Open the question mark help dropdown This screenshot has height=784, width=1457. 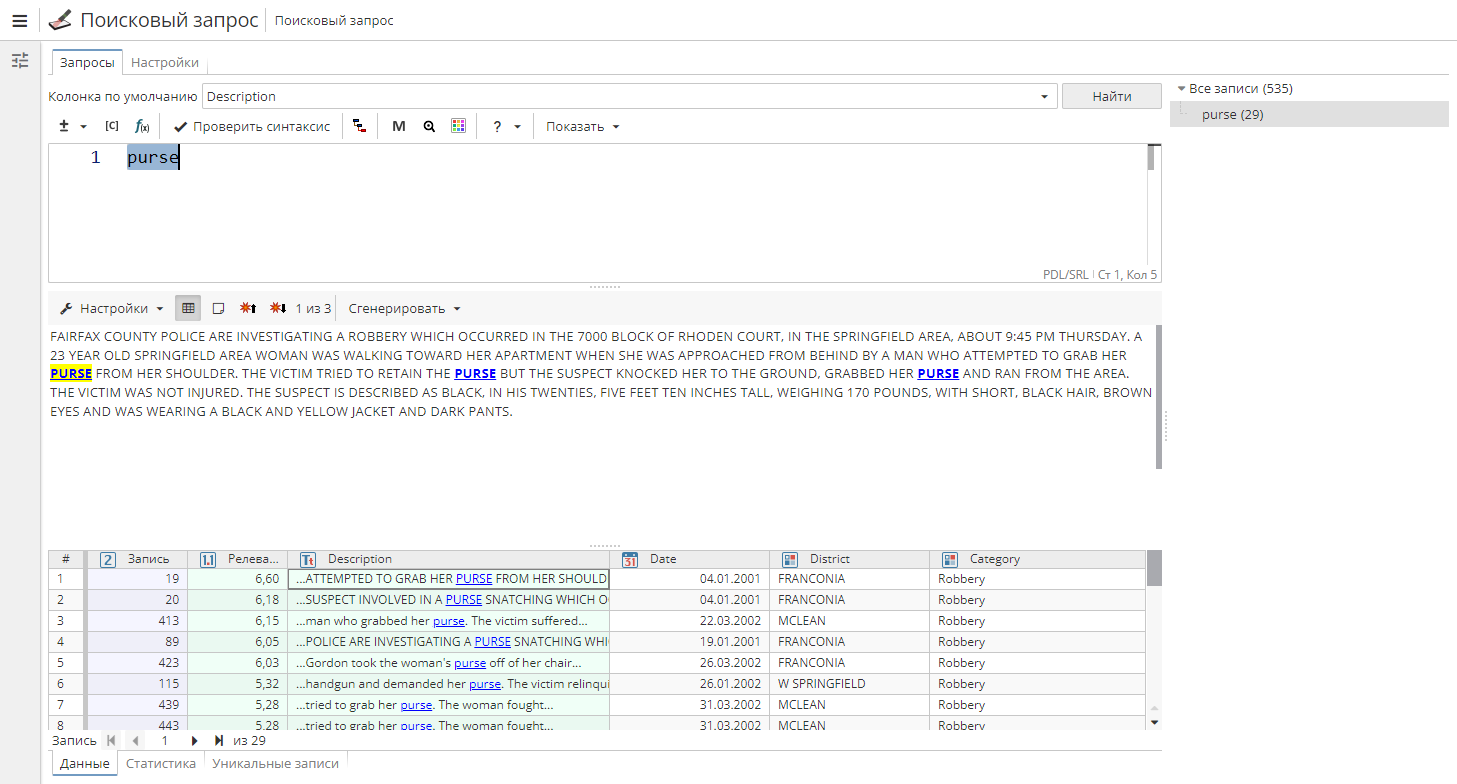tap(506, 126)
